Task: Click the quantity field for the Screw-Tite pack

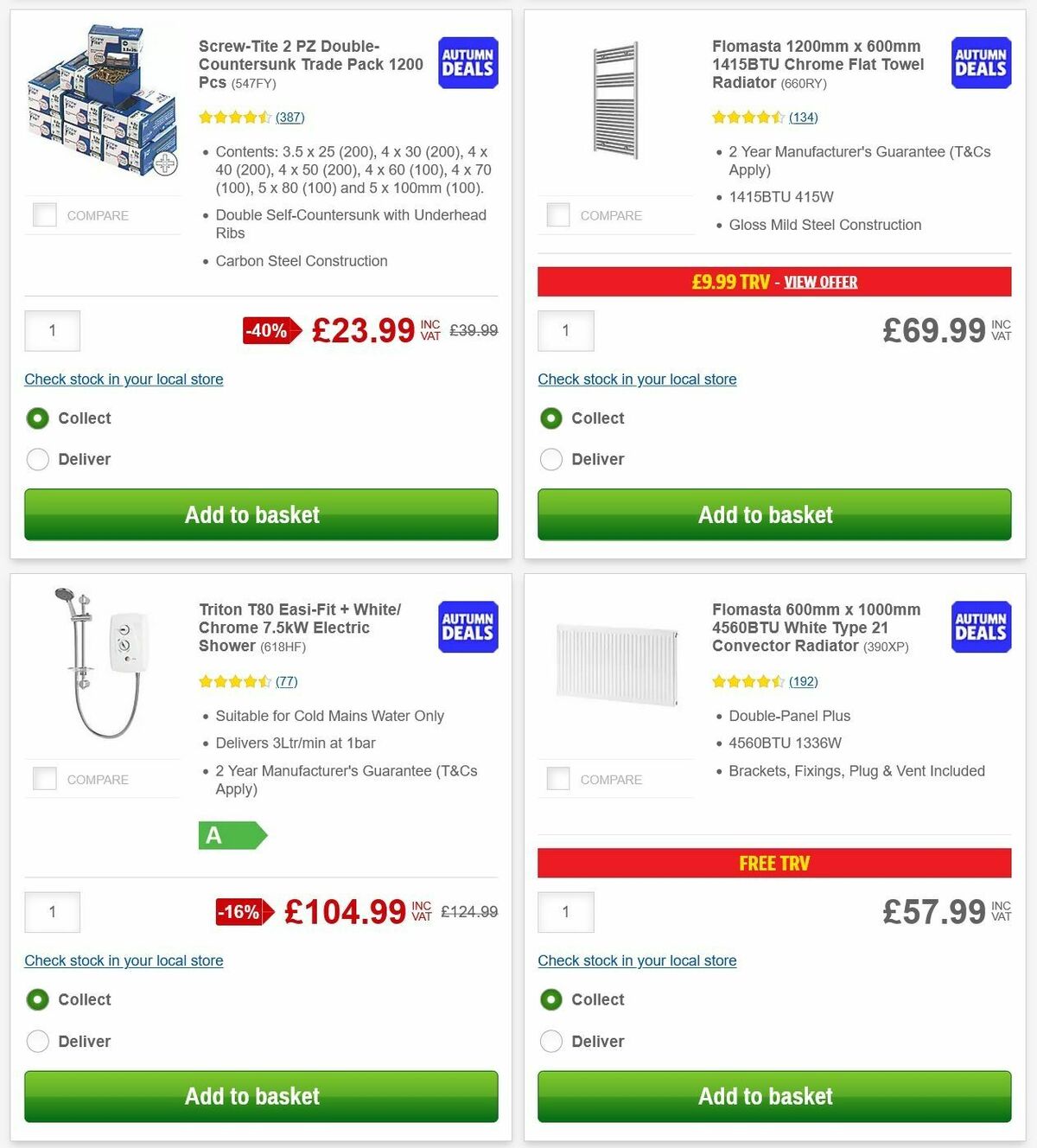Action: 52,330
